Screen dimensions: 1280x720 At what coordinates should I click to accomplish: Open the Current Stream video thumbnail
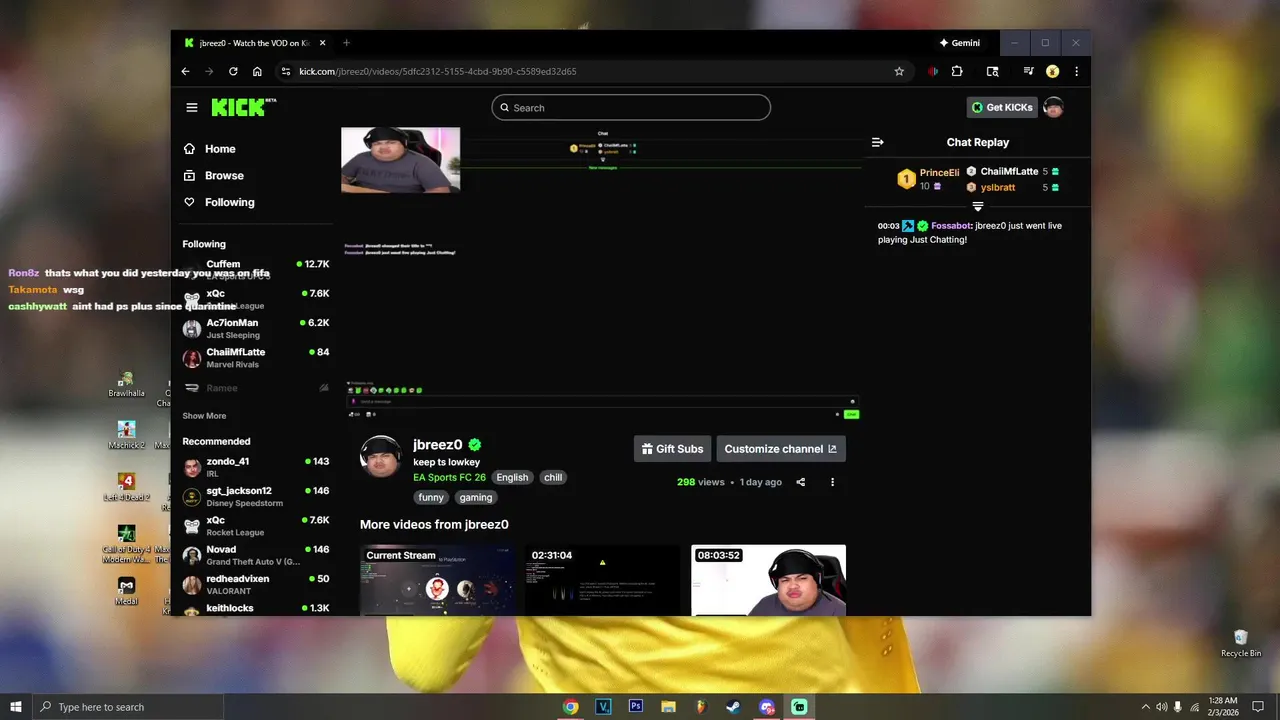point(436,580)
